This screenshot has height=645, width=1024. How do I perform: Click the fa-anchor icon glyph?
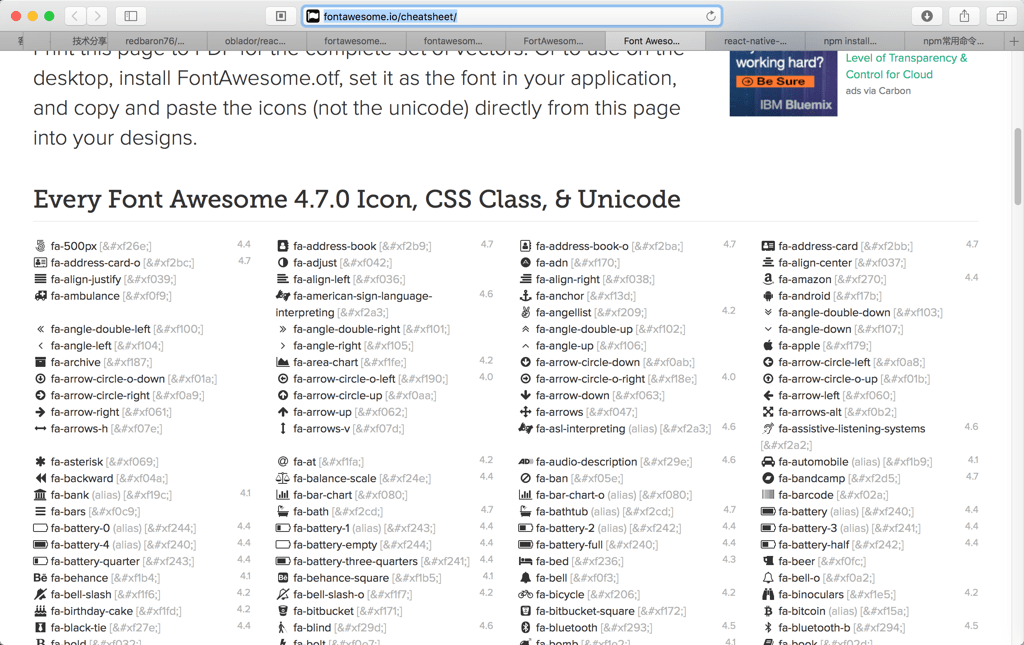pos(525,296)
